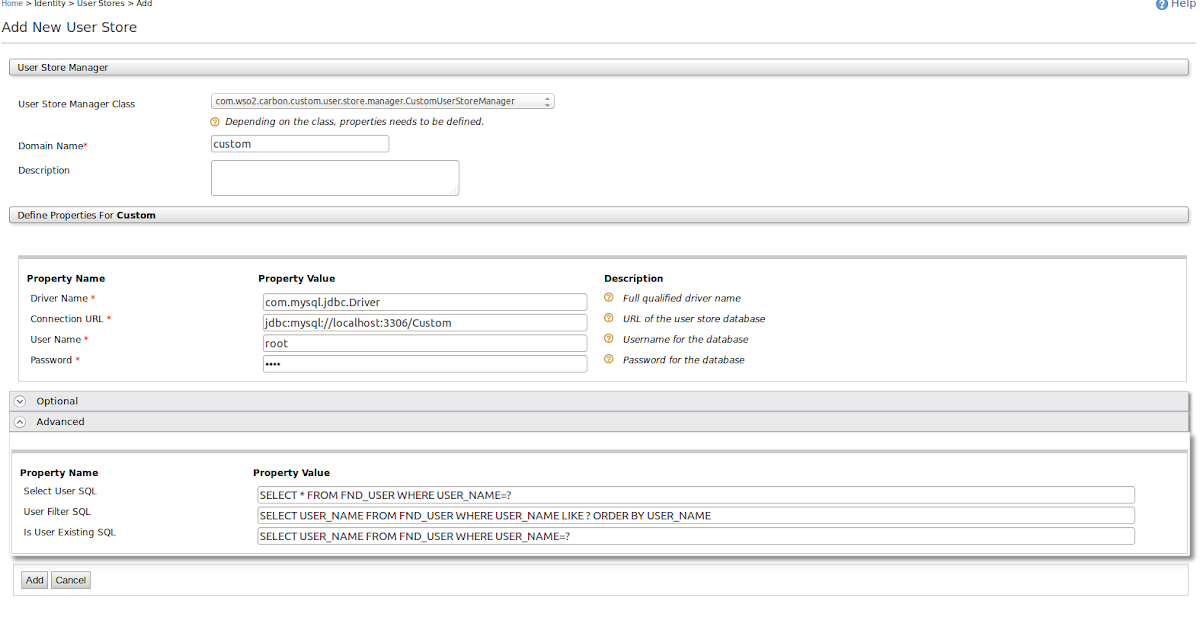Click the help icon beside Driver Name description

pyautogui.click(x=609, y=298)
